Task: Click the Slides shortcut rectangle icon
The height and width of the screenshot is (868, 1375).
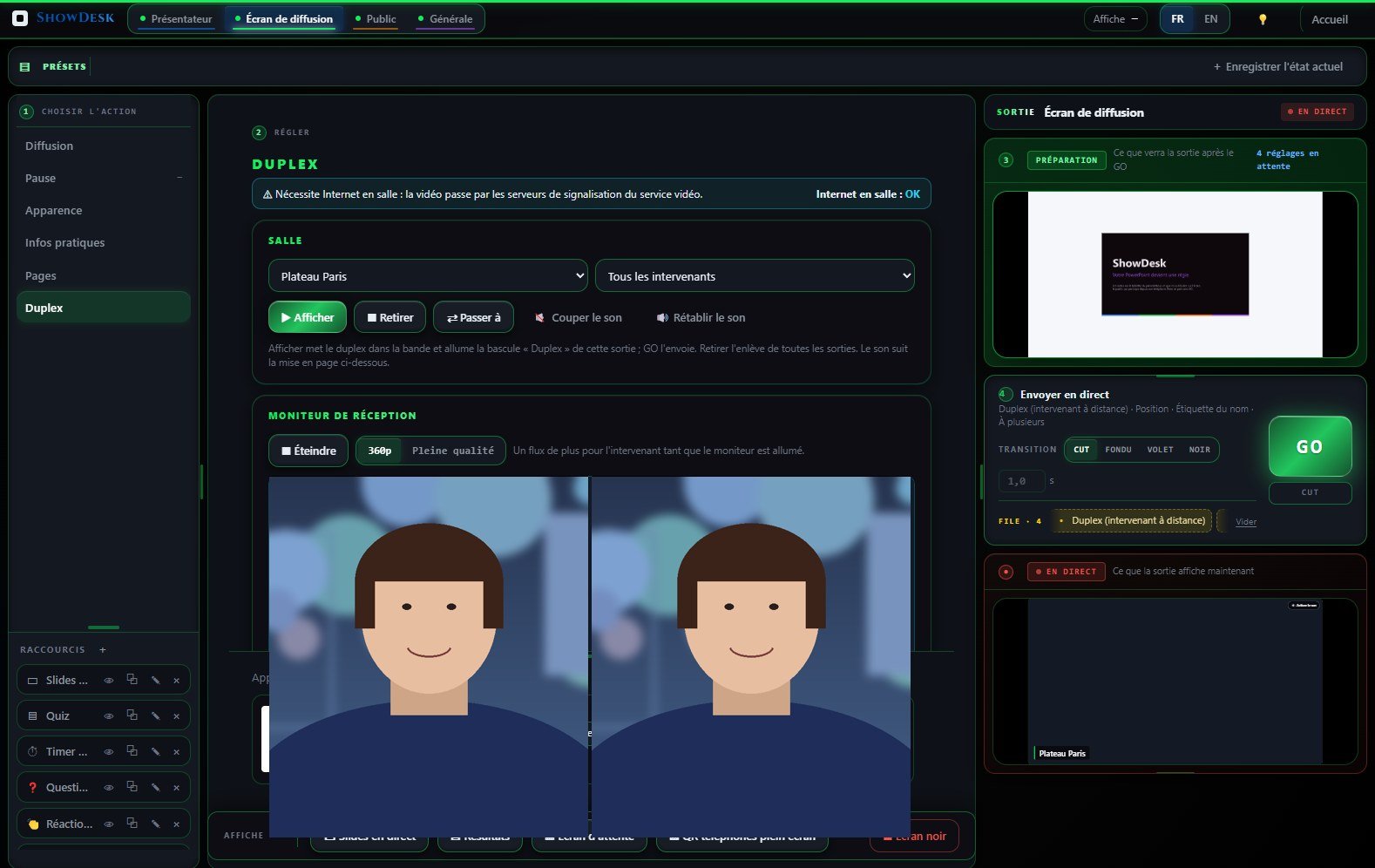Action: point(32,681)
